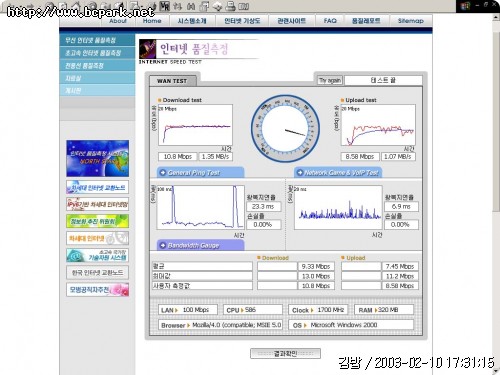Open the Sitemap menu item
Image resolution: width=500 pixels, height=375 pixels.
411,21
